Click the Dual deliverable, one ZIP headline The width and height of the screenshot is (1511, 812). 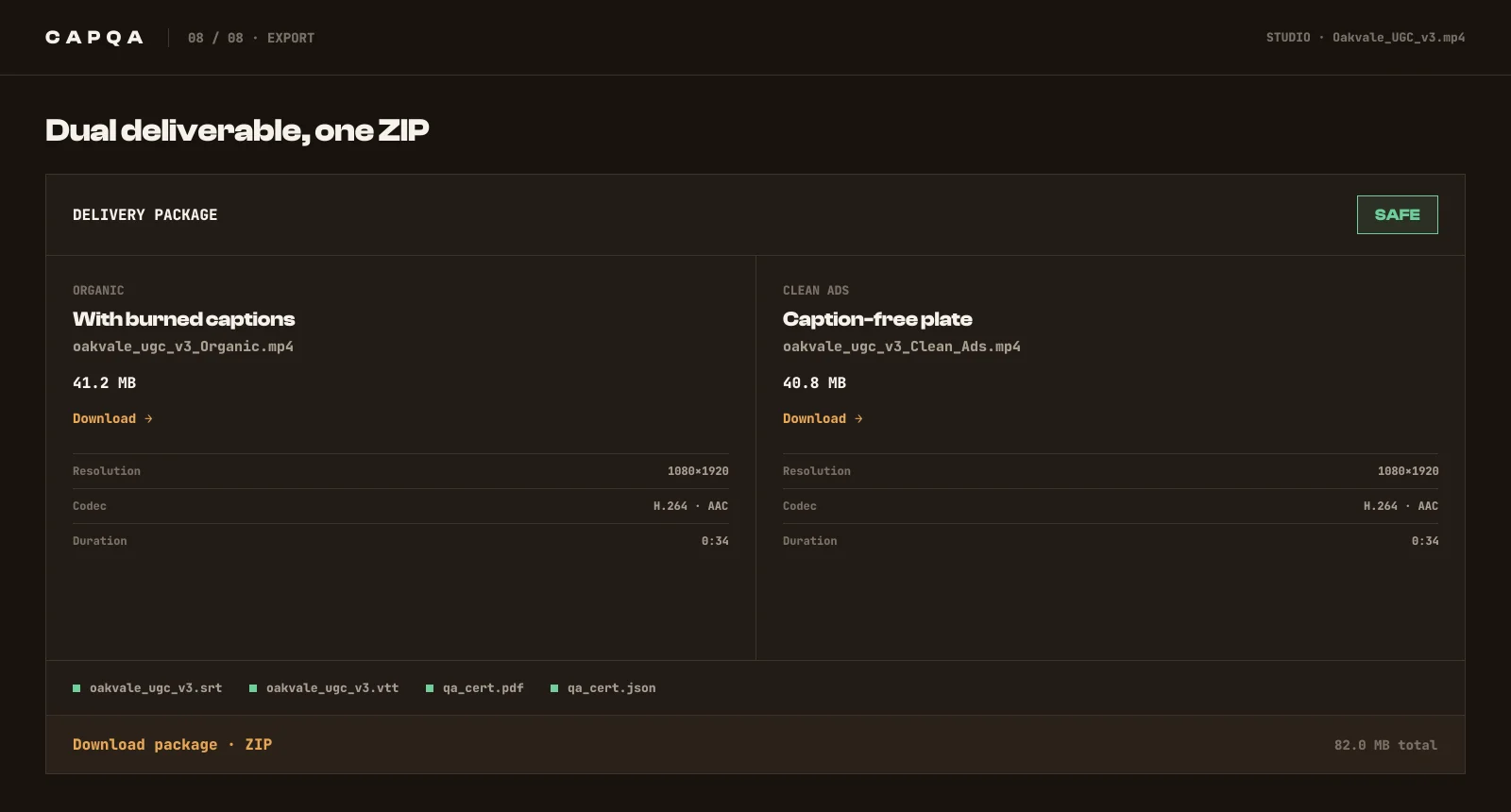pyautogui.click(x=237, y=130)
